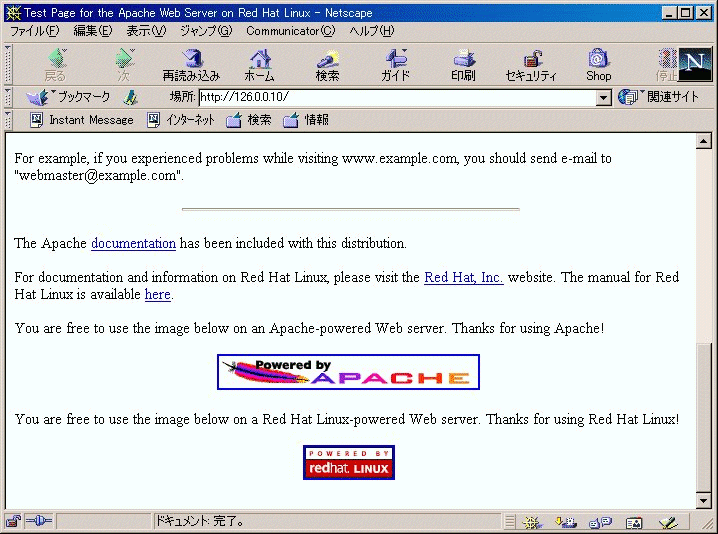Click the Shop toolbar icon

598,65
